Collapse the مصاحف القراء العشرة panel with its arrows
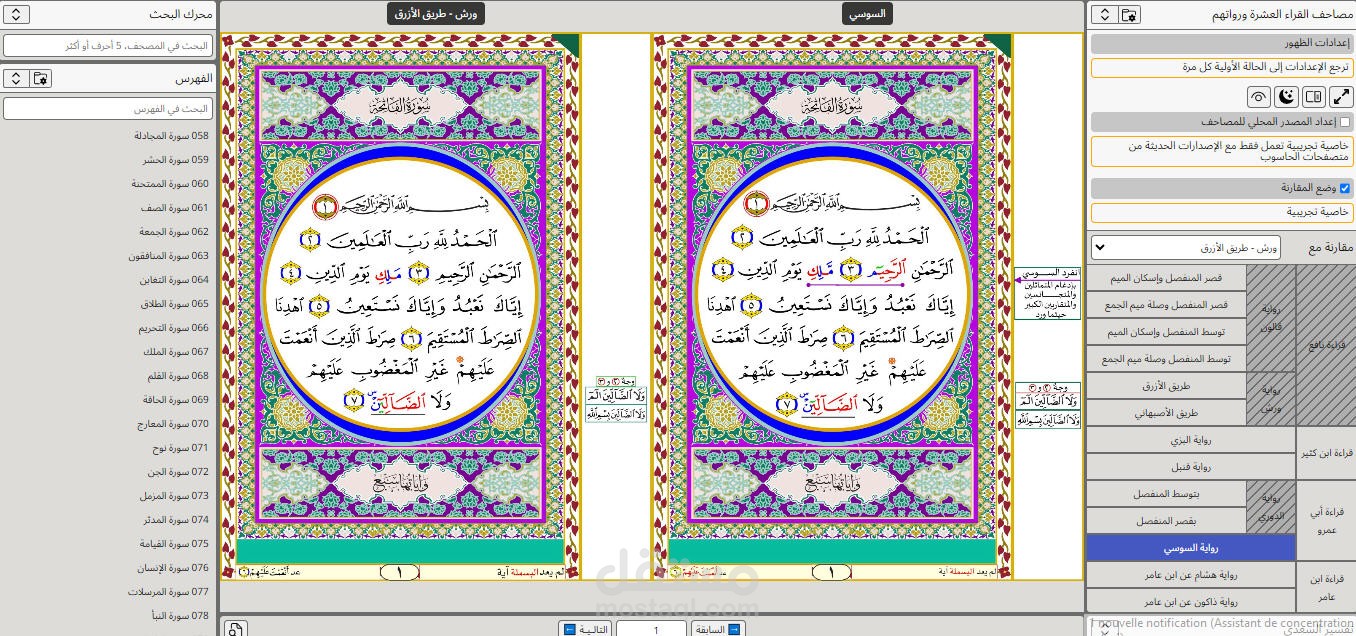 pos(1103,14)
